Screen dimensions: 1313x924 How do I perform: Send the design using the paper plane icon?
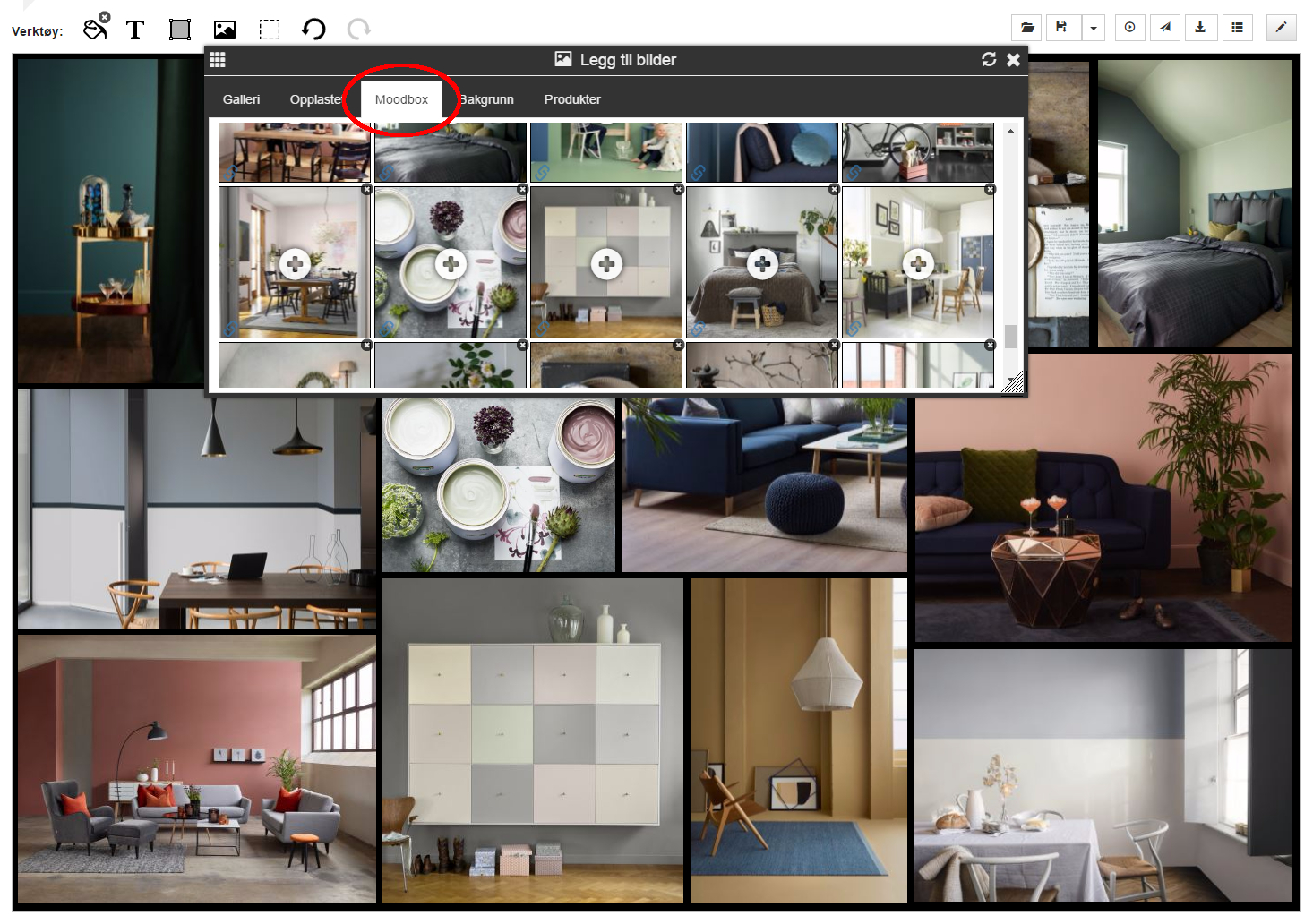pos(1165,28)
